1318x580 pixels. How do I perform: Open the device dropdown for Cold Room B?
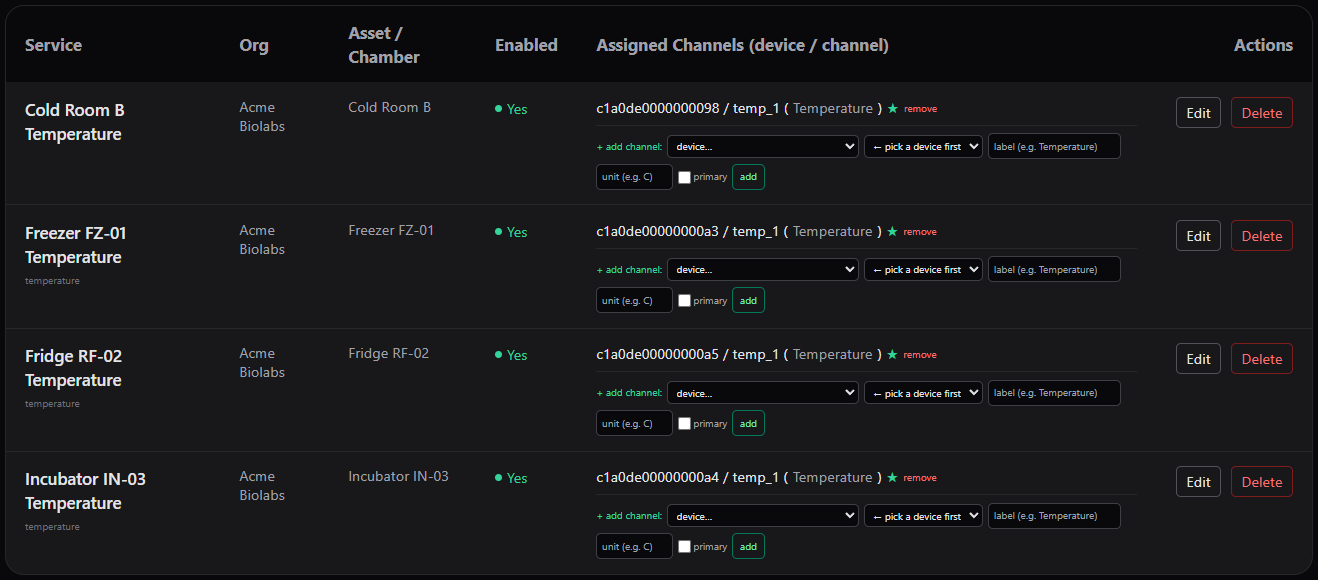click(x=763, y=146)
